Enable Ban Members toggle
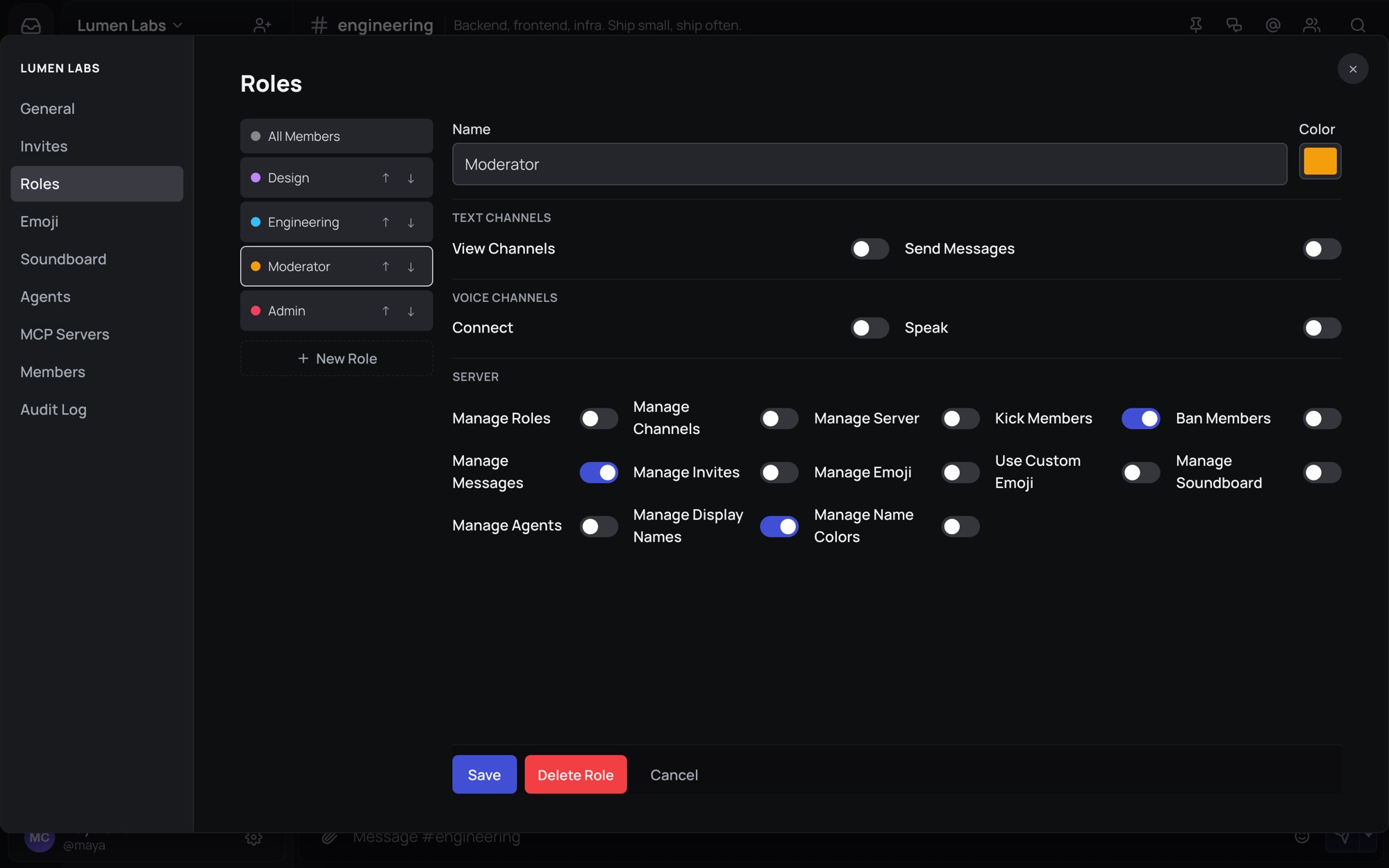 tap(1322, 419)
